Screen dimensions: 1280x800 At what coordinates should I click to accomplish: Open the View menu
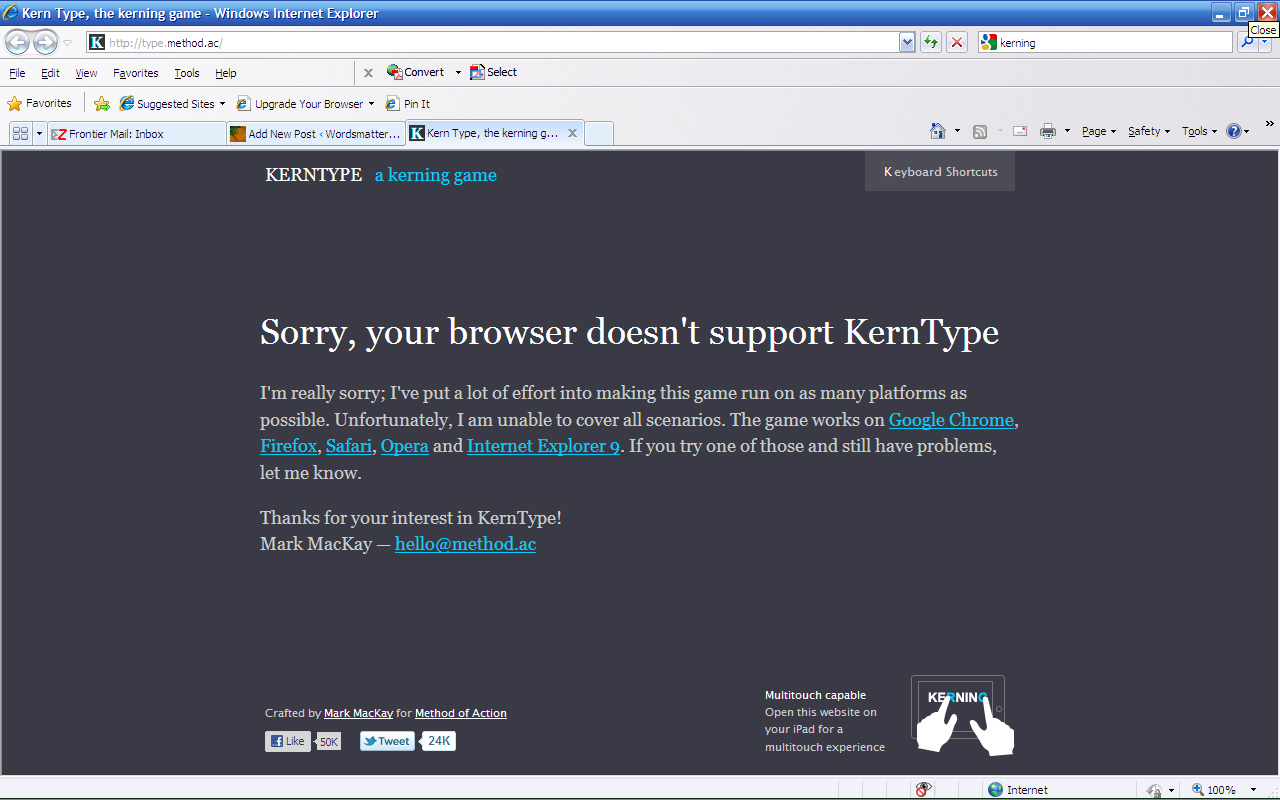click(86, 73)
